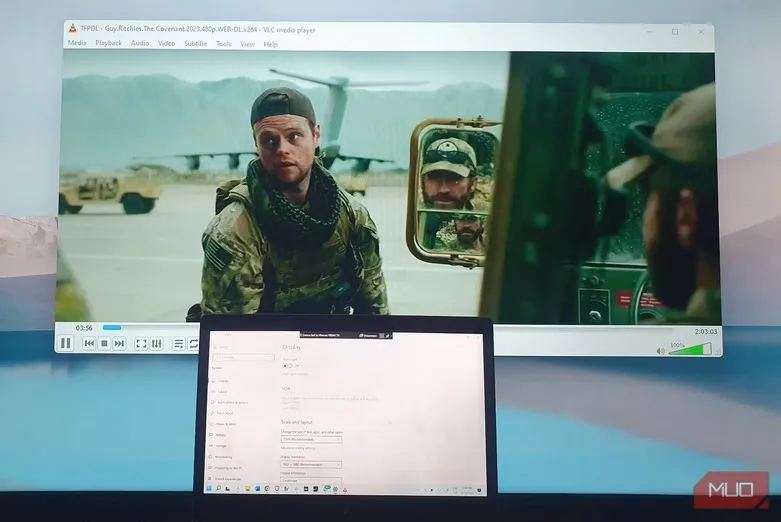Pause the video in VLC
781x522 pixels.
coord(65,343)
